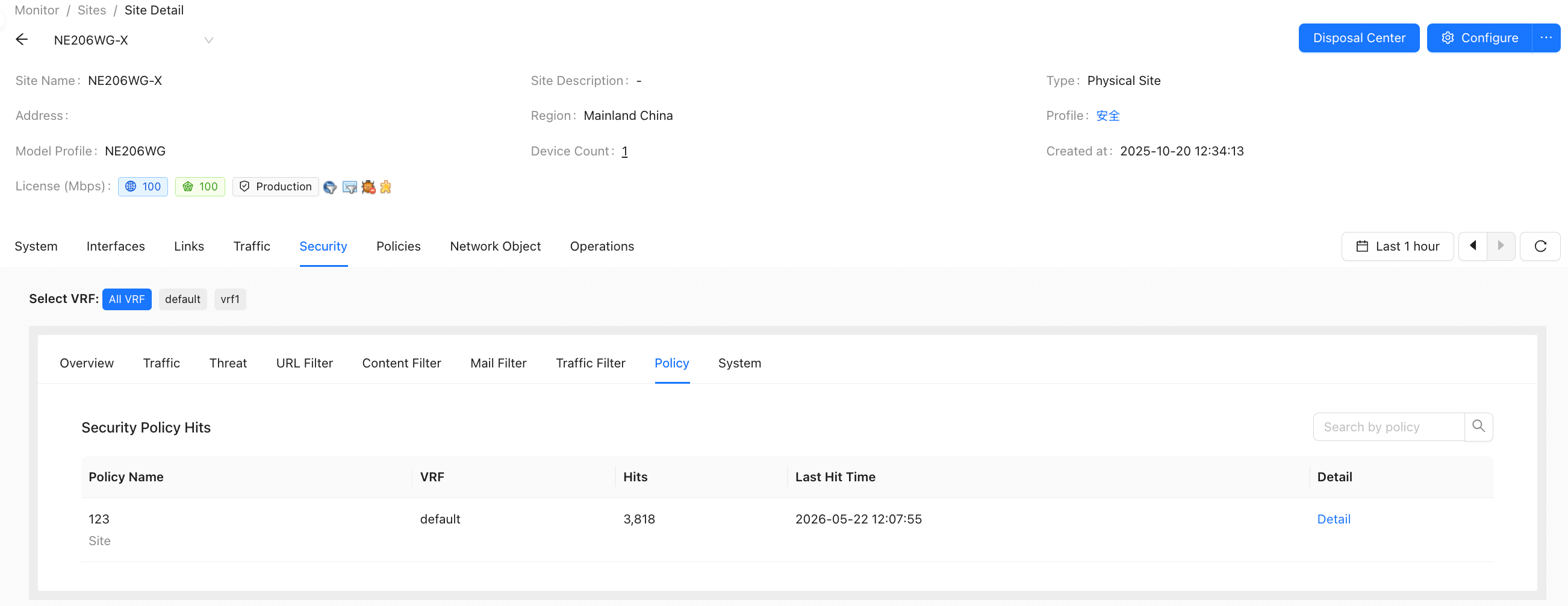1568x606 pixels.
Task: Click the Search by policy input field
Action: point(1389,427)
